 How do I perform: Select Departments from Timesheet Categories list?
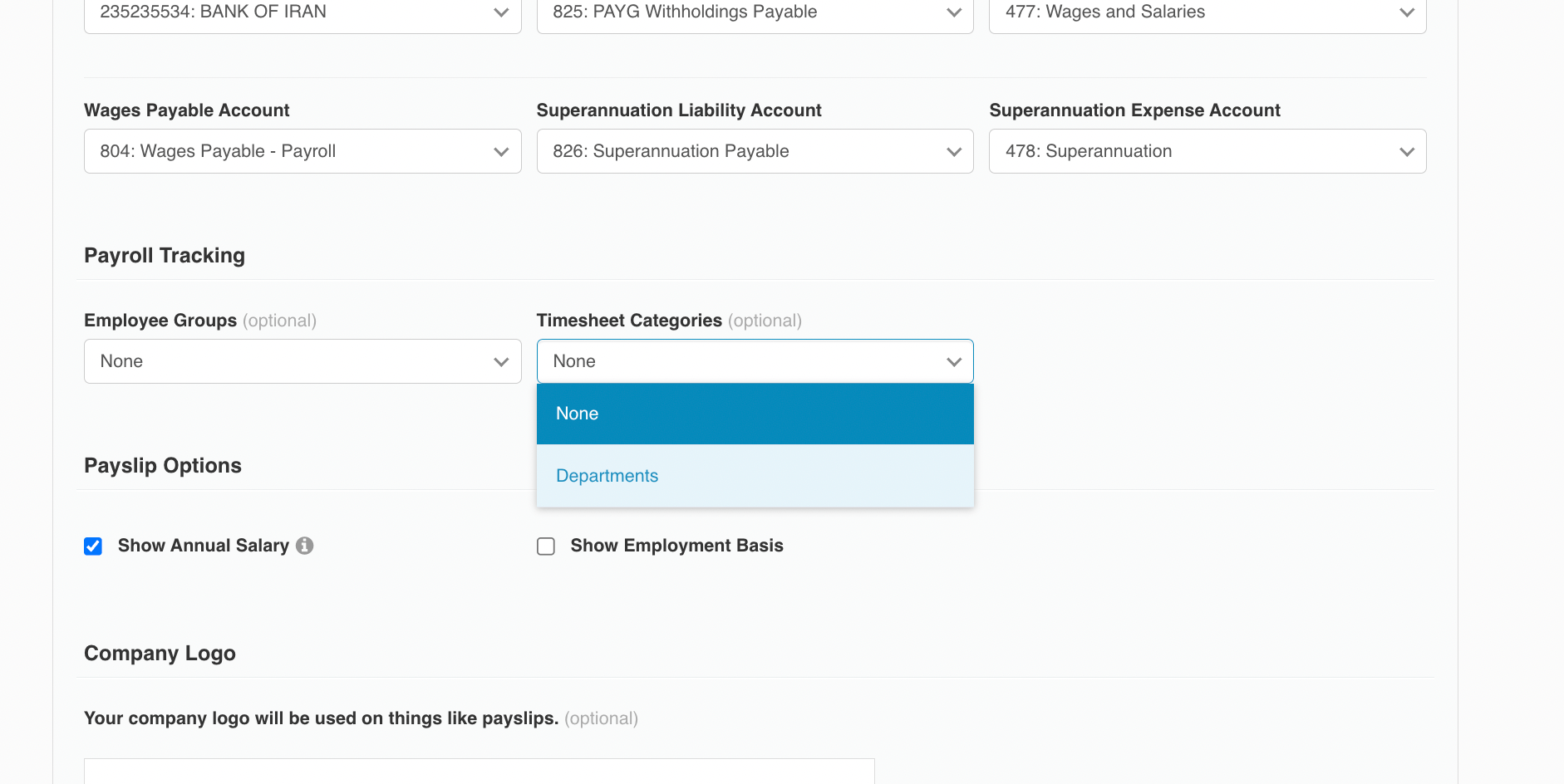pyautogui.click(x=607, y=475)
